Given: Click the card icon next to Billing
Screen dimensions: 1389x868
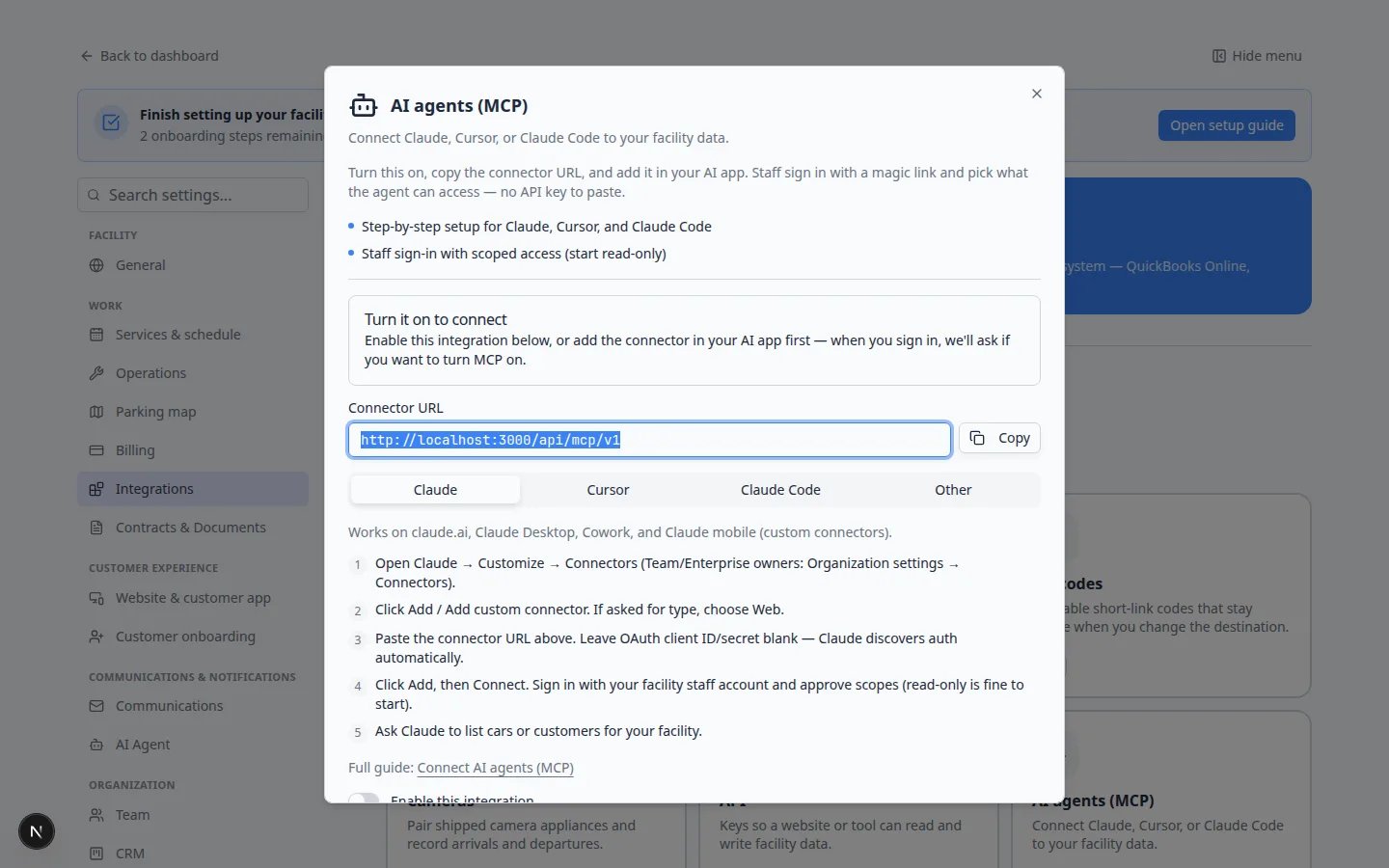Looking at the screenshot, I should point(96,450).
